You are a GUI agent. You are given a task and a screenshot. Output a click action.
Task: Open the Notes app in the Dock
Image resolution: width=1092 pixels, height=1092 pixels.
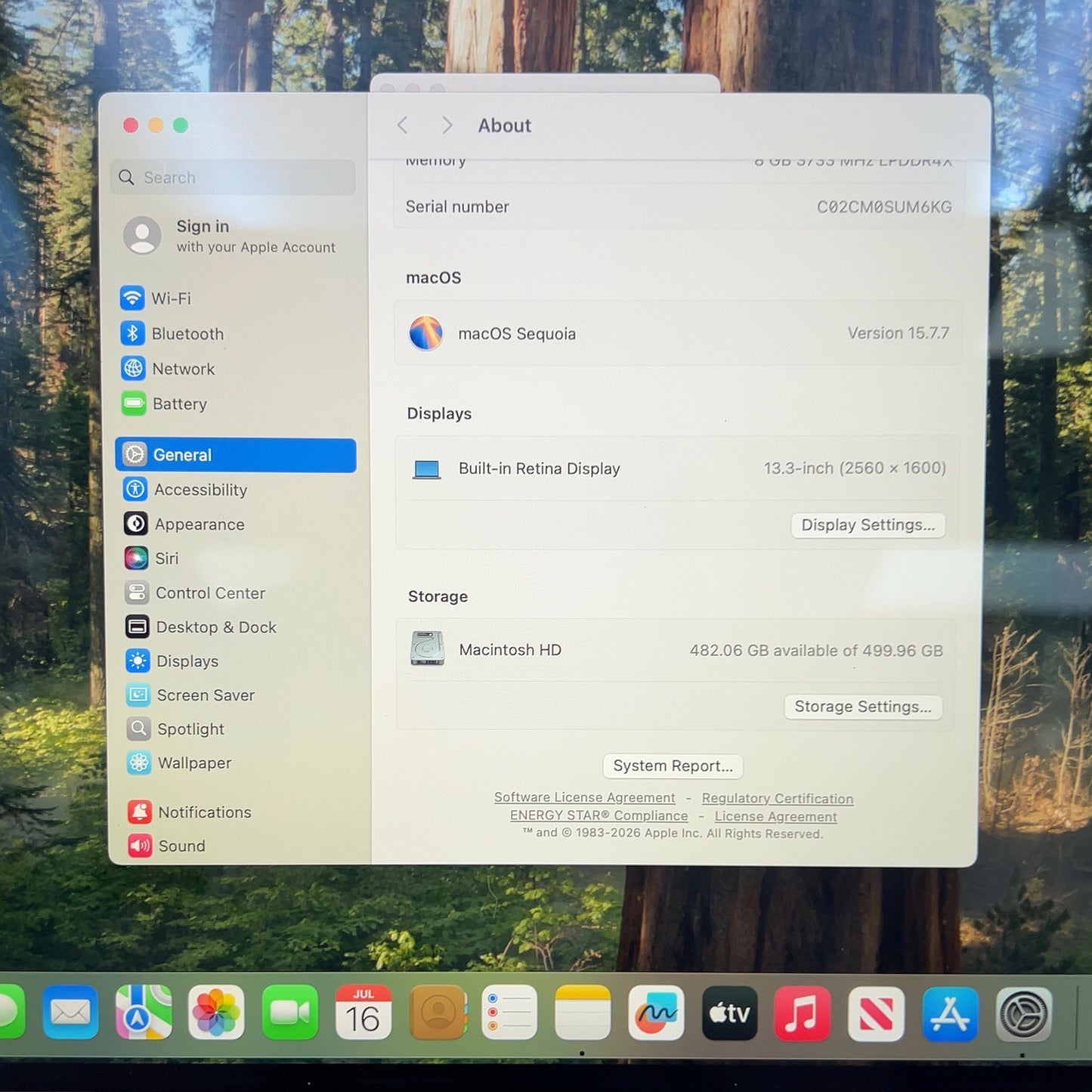(583, 1012)
